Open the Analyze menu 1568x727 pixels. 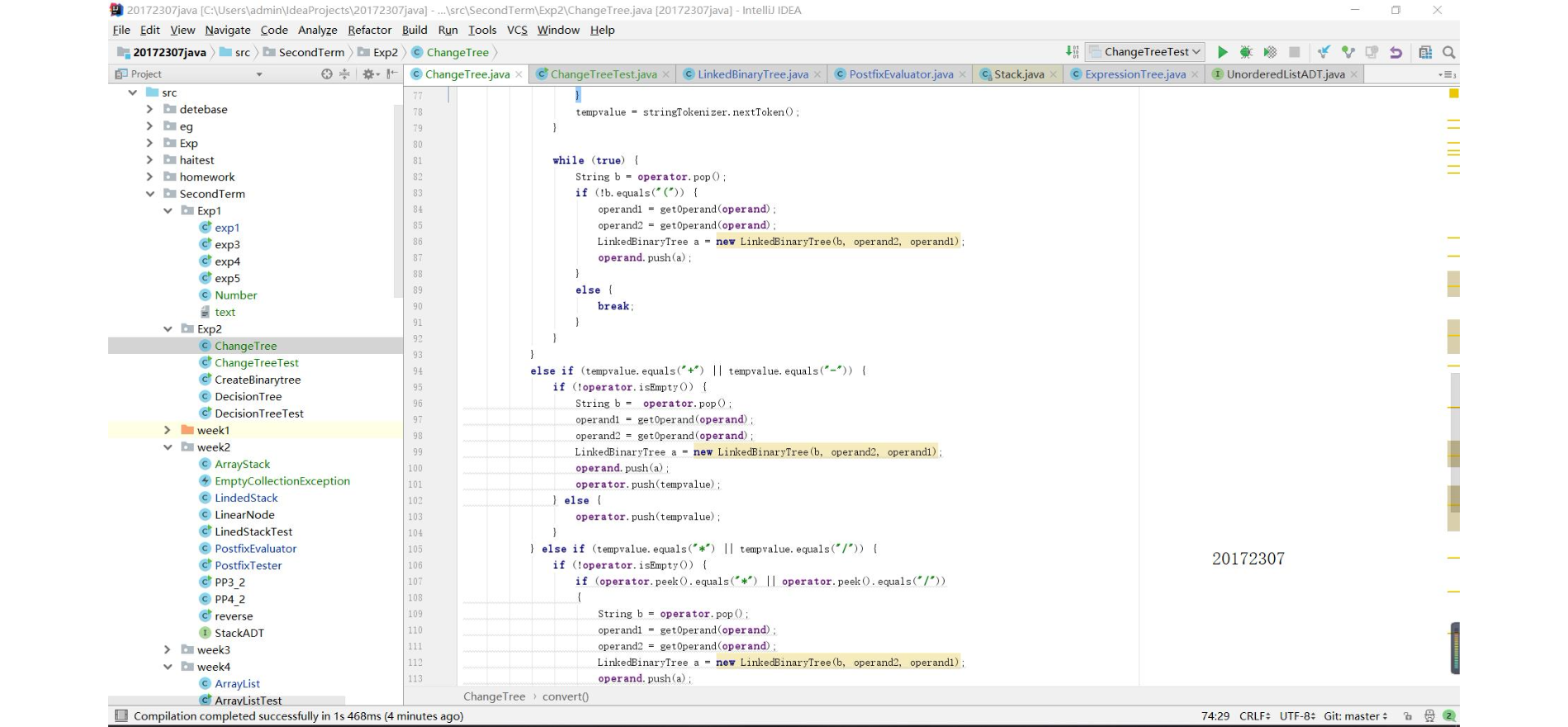pos(317,30)
